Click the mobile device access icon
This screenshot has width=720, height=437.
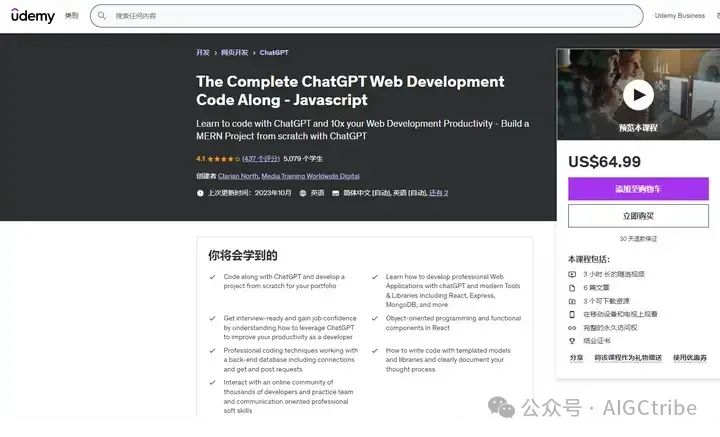click(x=572, y=314)
